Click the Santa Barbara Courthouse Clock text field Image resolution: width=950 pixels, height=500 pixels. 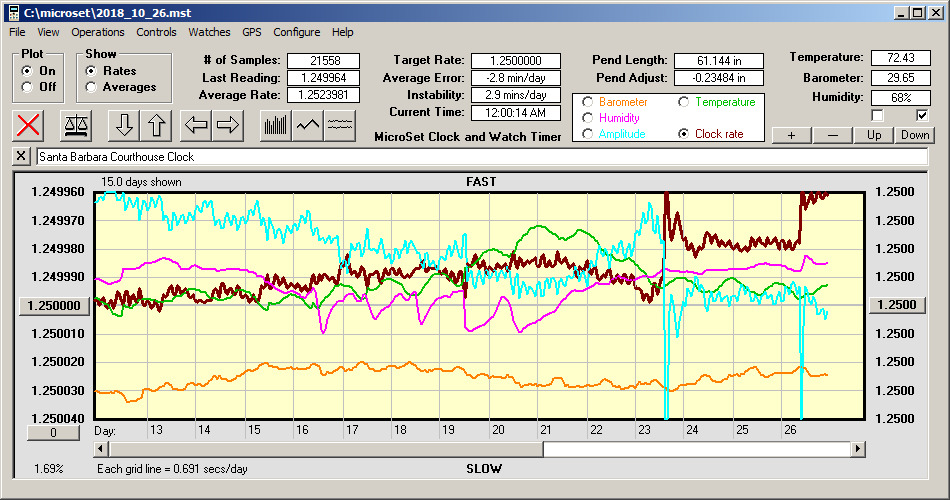coord(480,157)
